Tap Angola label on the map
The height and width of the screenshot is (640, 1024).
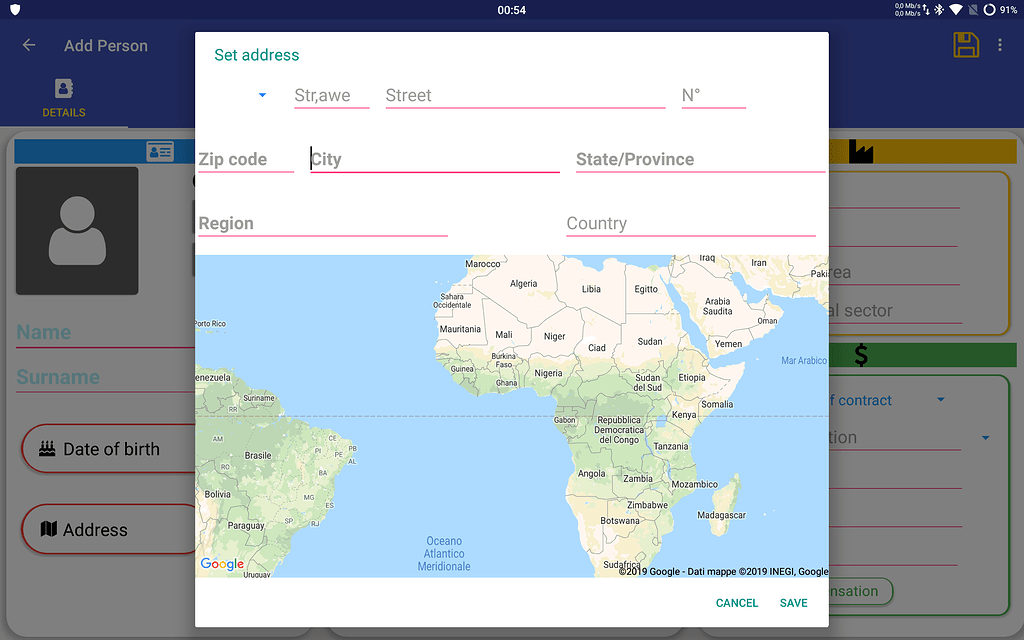point(592,474)
